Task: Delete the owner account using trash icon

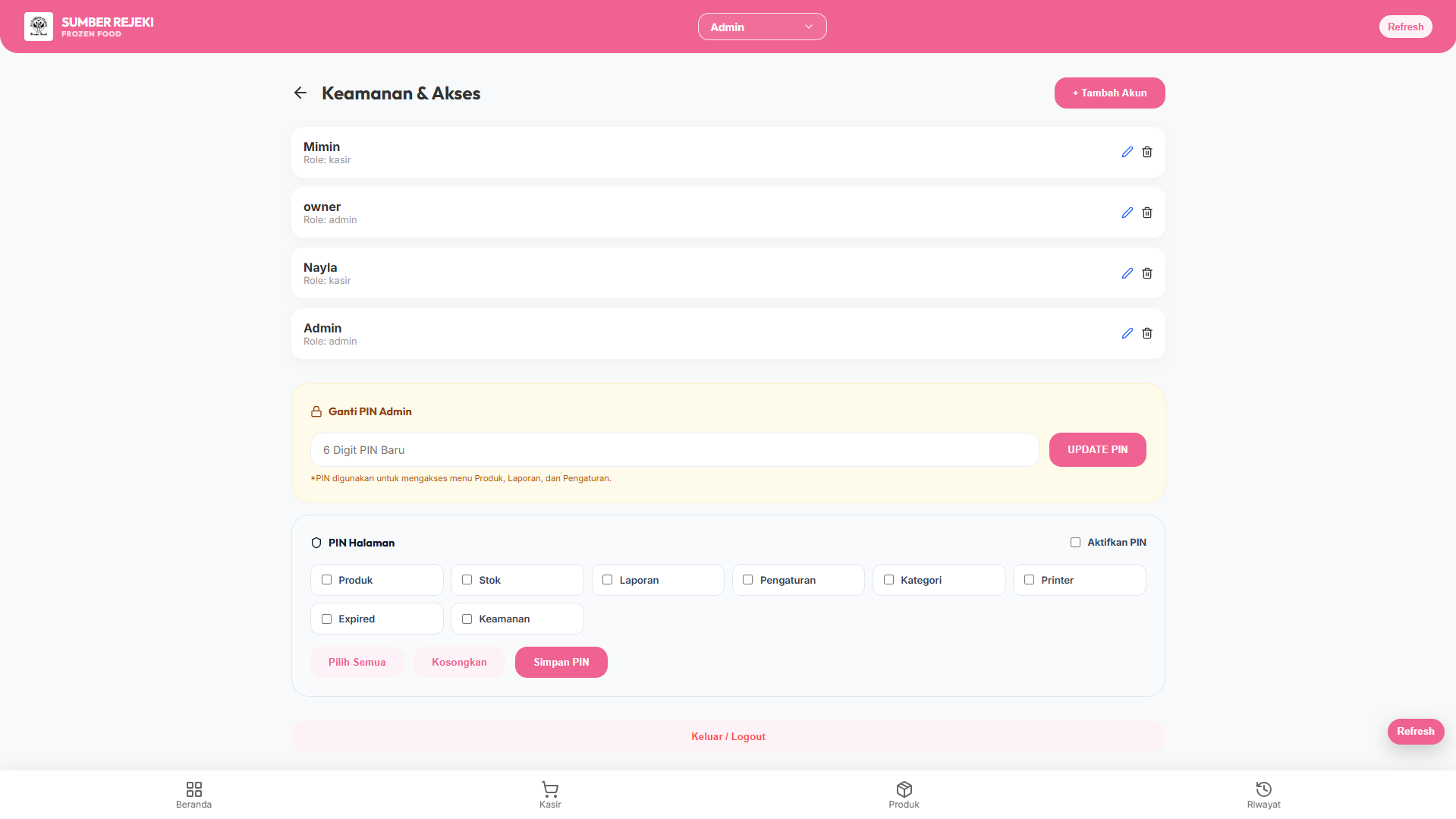Action: [1147, 213]
